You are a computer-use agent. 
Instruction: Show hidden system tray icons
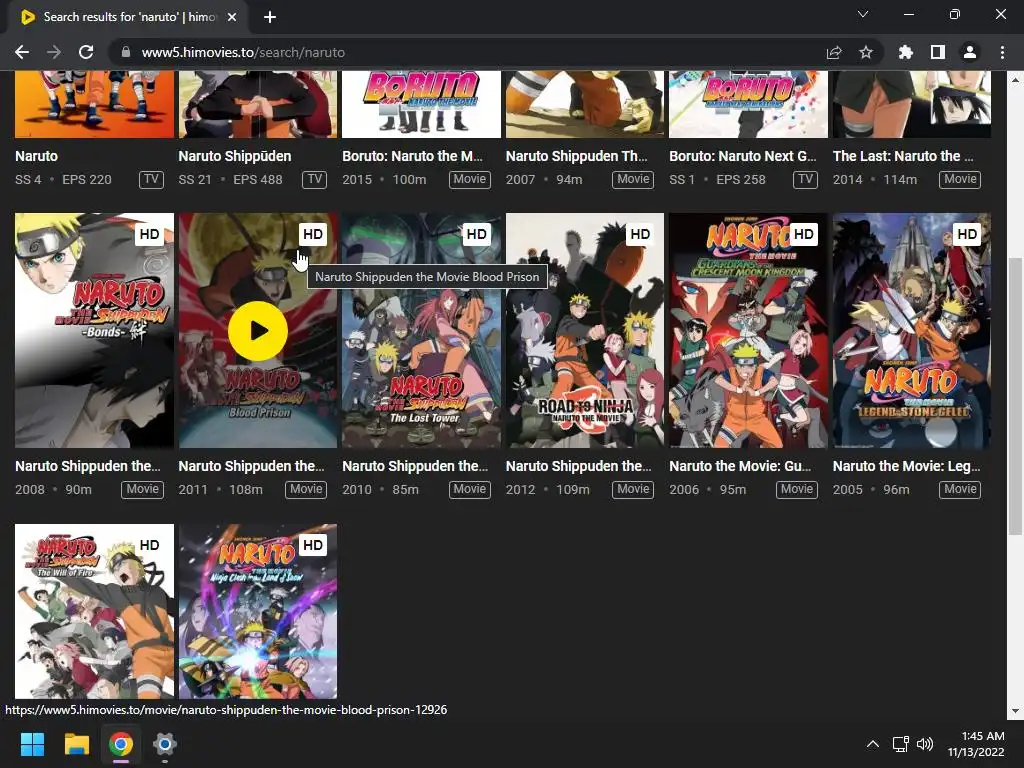tap(872, 744)
